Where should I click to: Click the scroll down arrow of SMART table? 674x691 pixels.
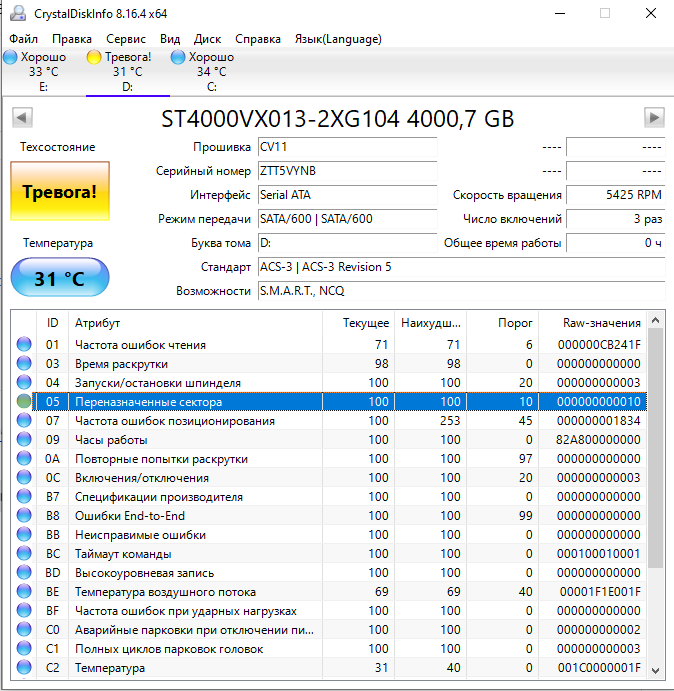pyautogui.click(x=655, y=670)
